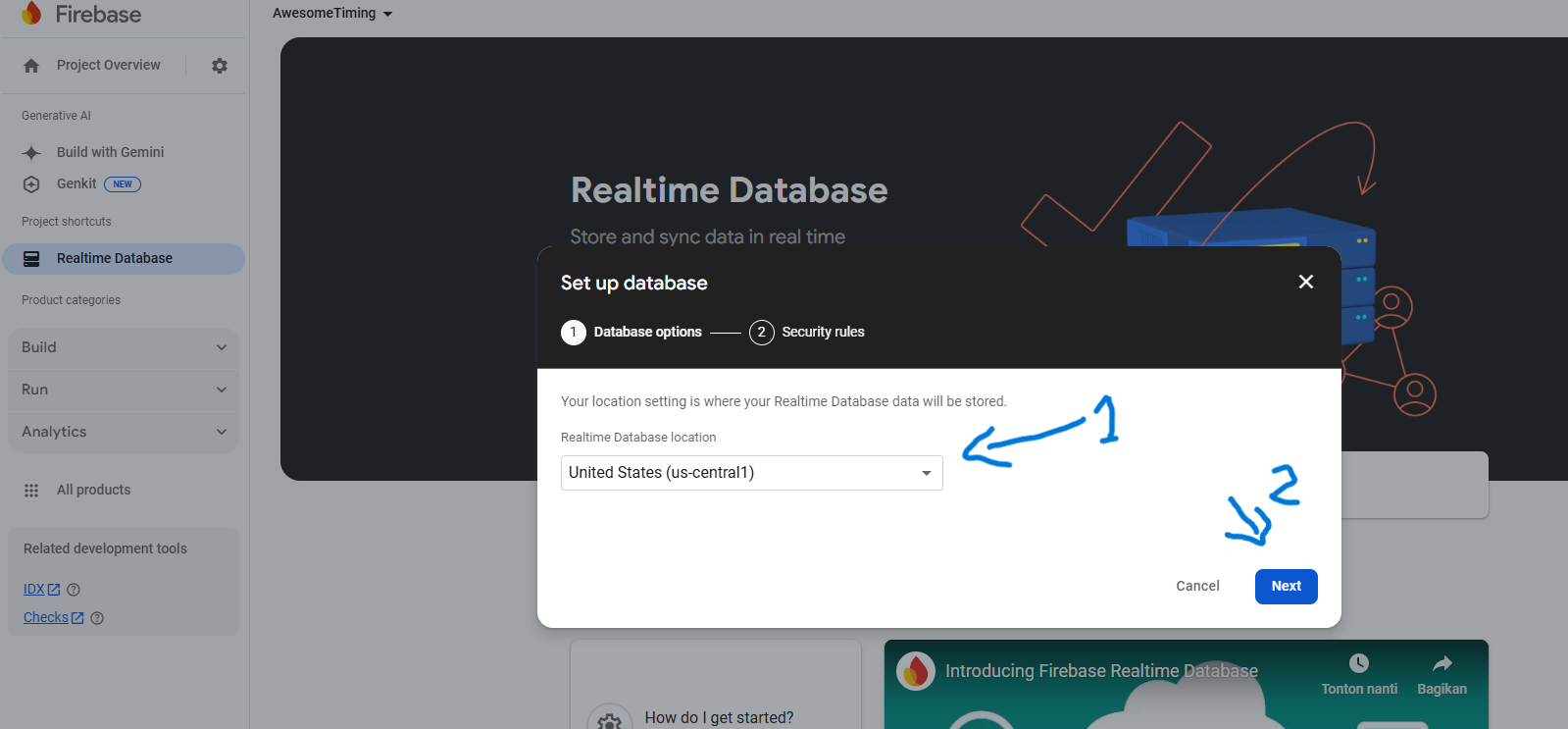This screenshot has height=729, width=1568.
Task: Click the Project Overview home icon
Action: (31, 66)
